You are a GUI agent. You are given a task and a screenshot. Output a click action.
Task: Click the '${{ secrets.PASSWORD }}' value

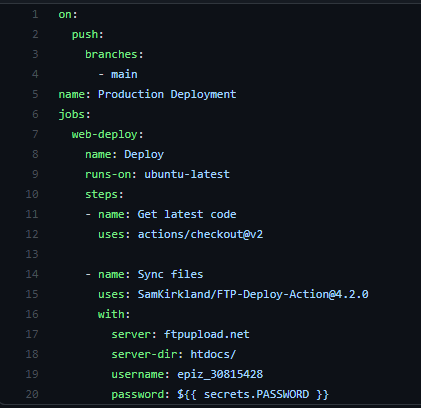pos(253,394)
